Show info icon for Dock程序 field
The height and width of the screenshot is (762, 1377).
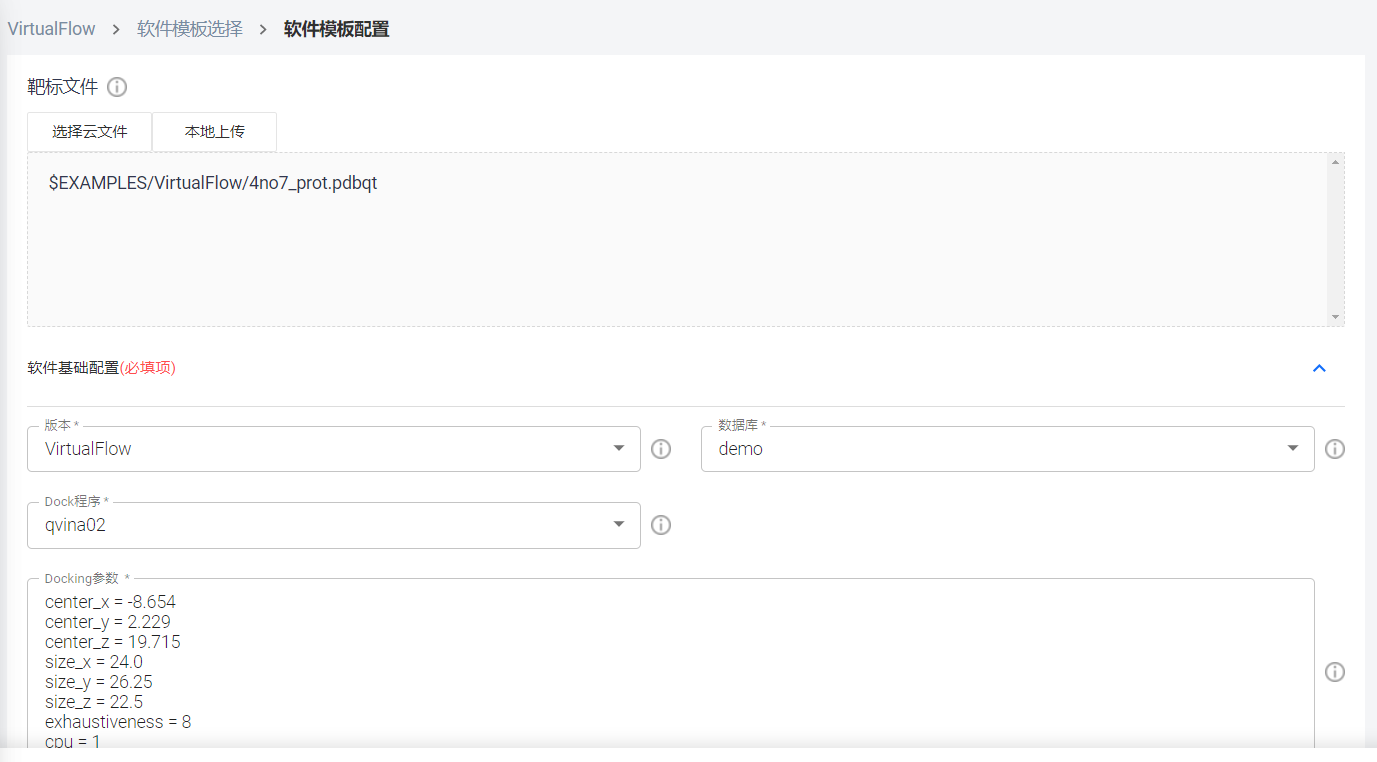tap(661, 525)
